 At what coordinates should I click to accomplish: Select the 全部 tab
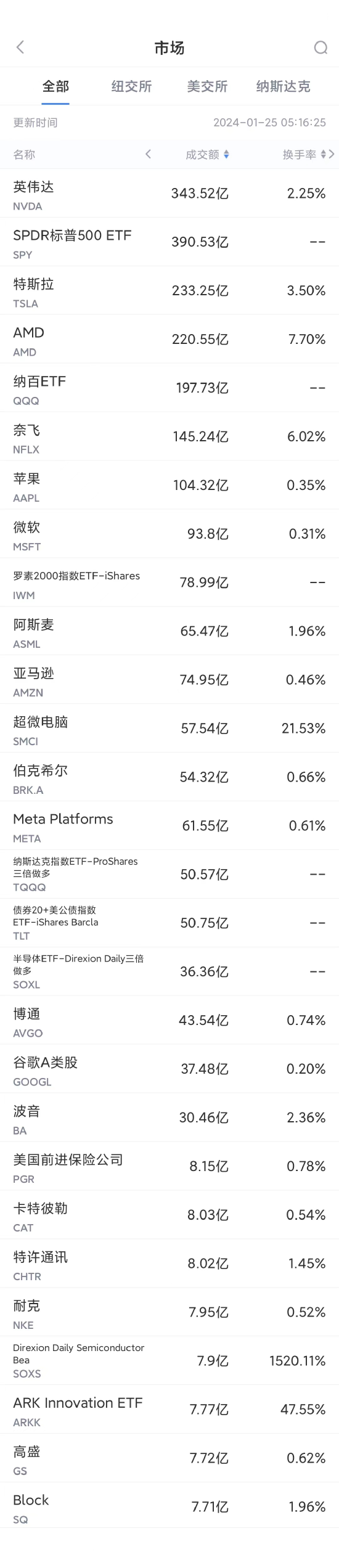coord(55,86)
